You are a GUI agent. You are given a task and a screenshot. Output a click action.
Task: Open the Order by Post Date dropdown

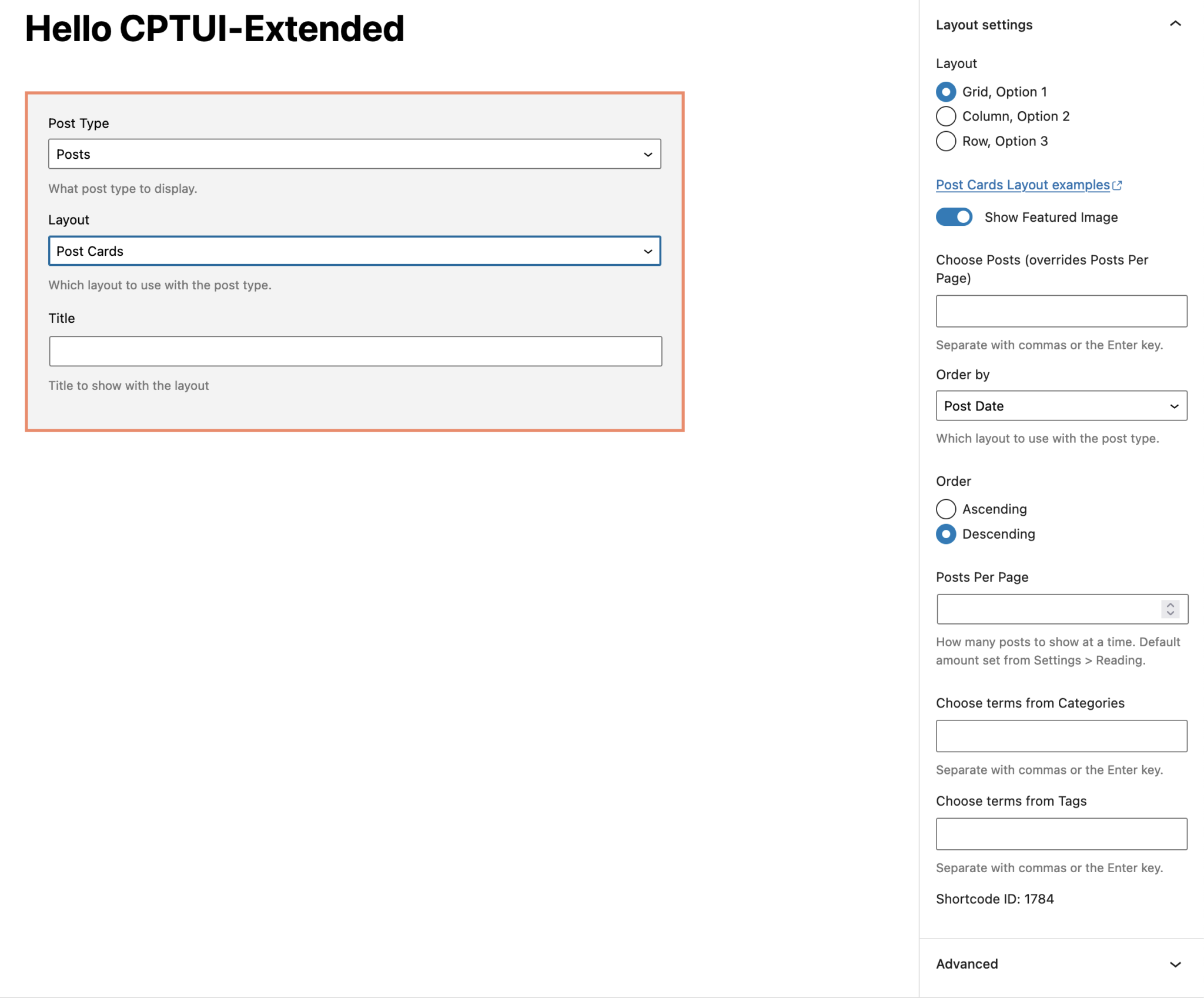pyautogui.click(x=1061, y=406)
